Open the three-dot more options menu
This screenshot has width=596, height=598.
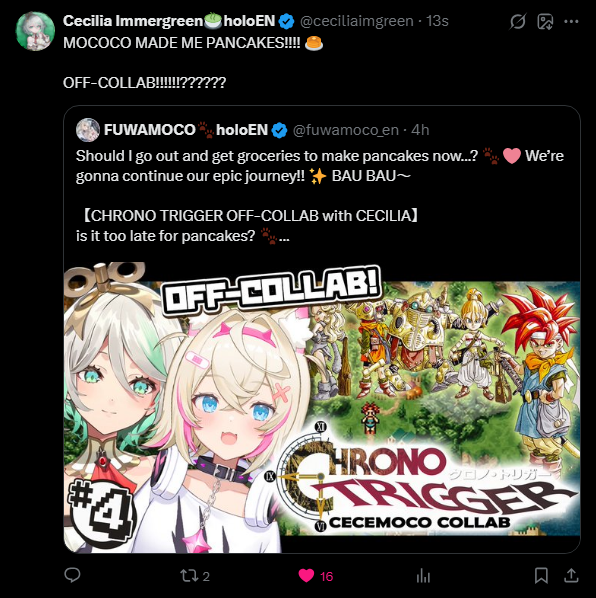tap(571, 21)
